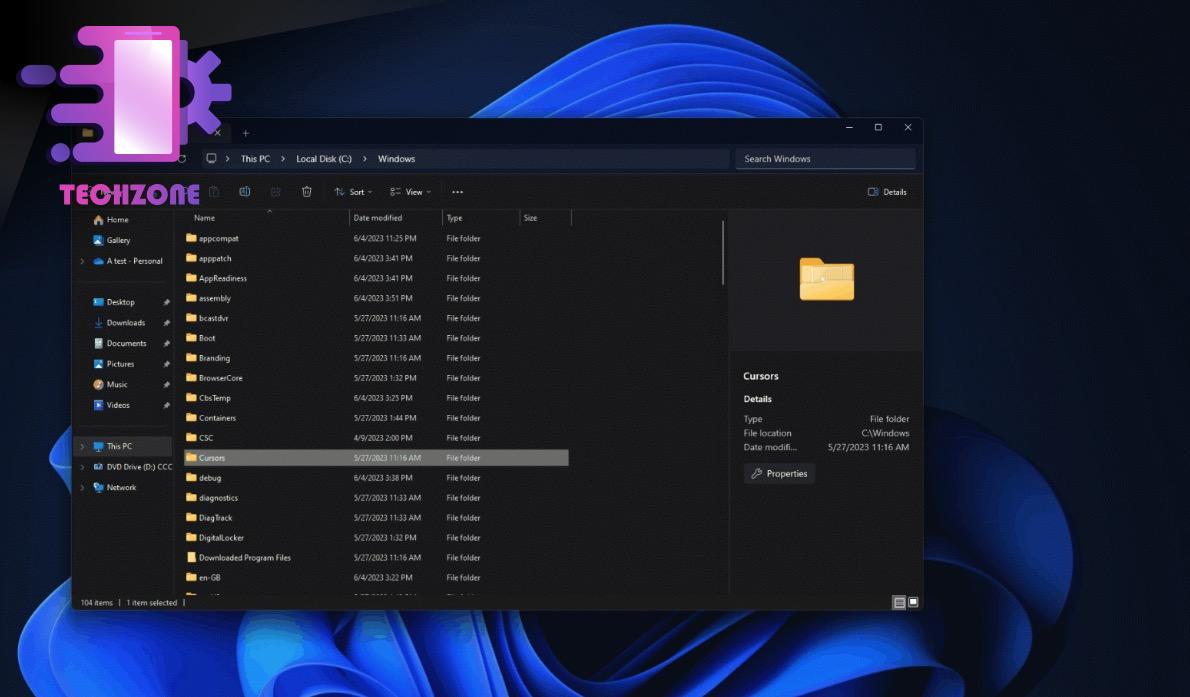Click the '1 item selected' status text
This screenshot has width=1190, height=697.
[x=152, y=603]
